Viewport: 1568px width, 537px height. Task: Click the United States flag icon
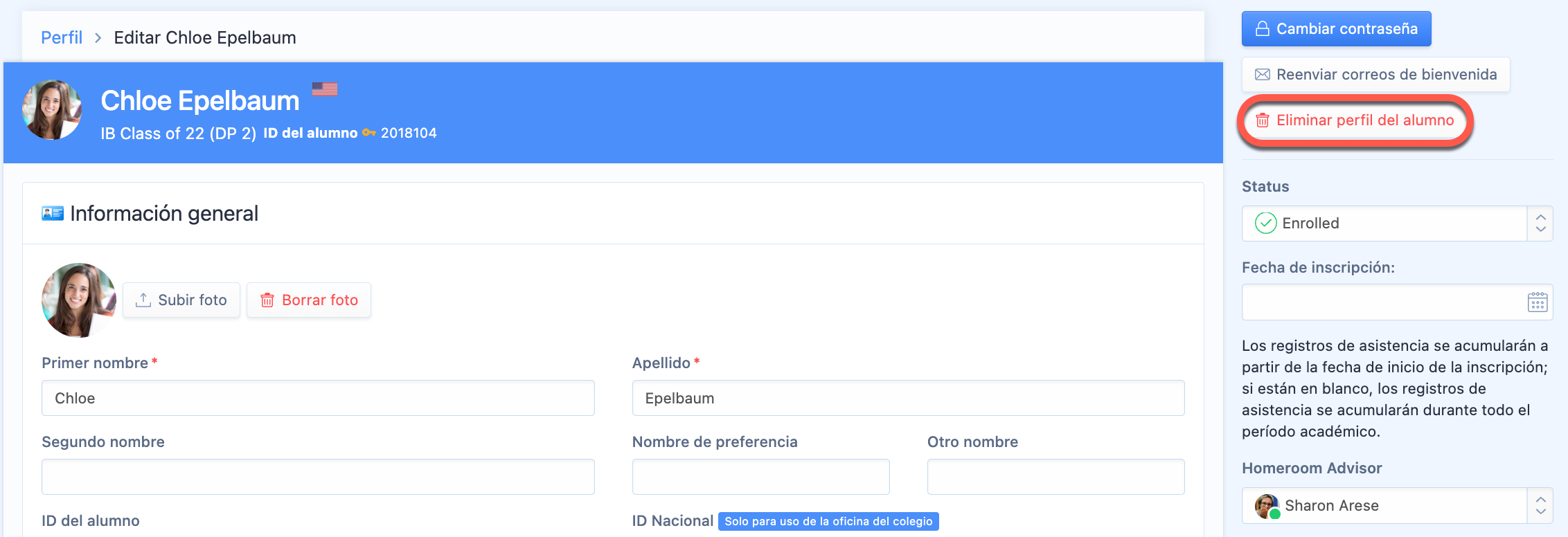click(324, 89)
